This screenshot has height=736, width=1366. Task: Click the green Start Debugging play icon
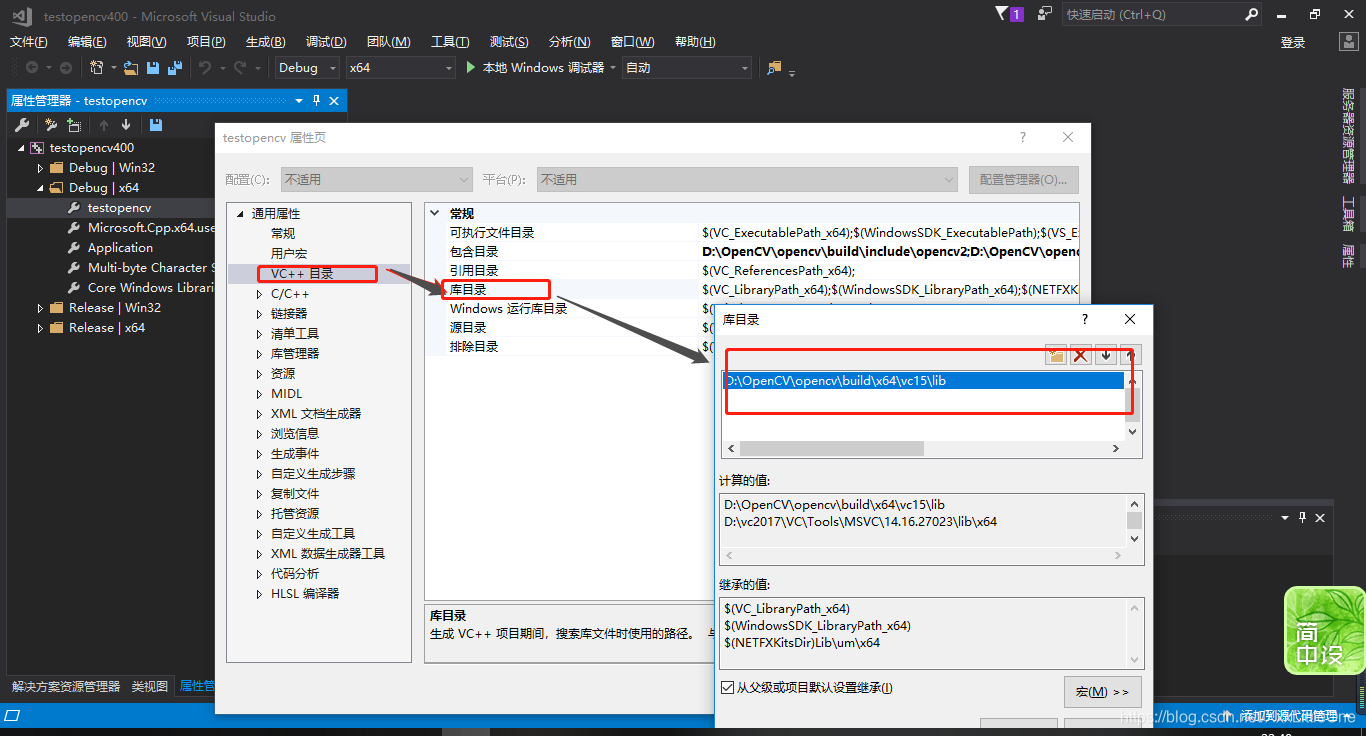(472, 68)
